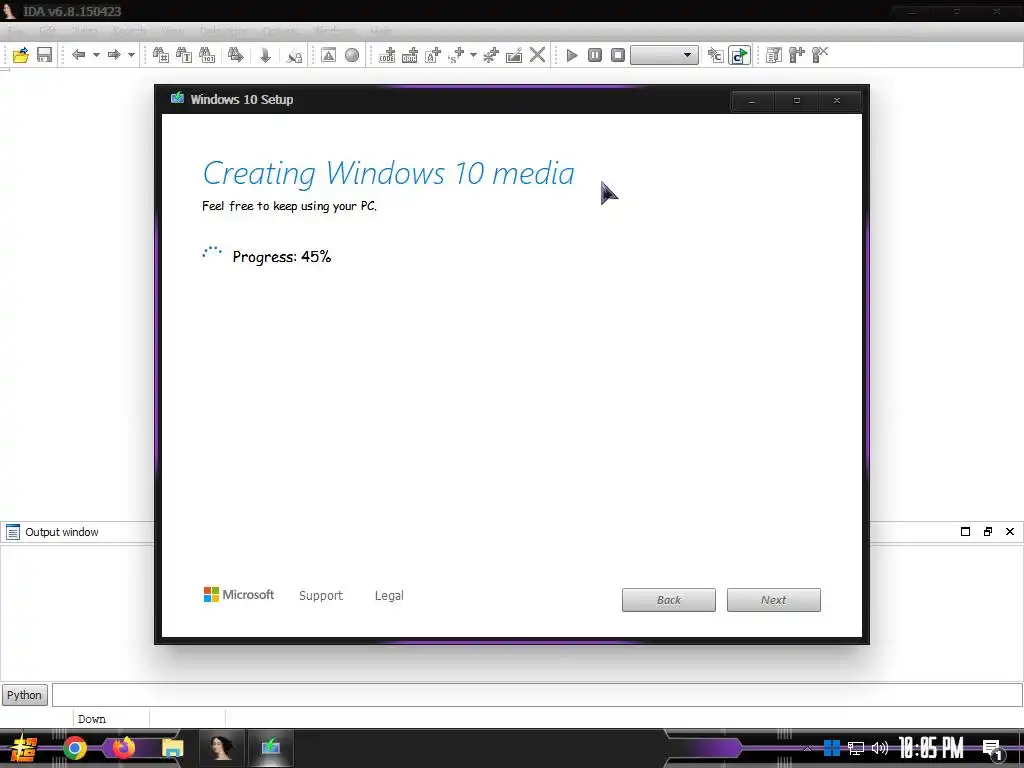Click the Microsoft logo in Setup dialog
This screenshot has height=768, width=1024.
(239, 594)
